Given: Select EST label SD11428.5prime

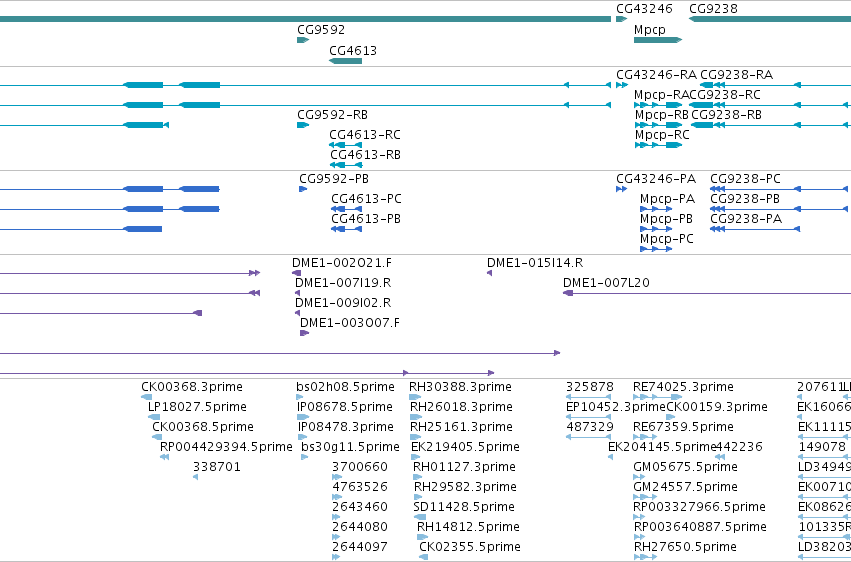Looking at the screenshot, I should pos(463,508).
